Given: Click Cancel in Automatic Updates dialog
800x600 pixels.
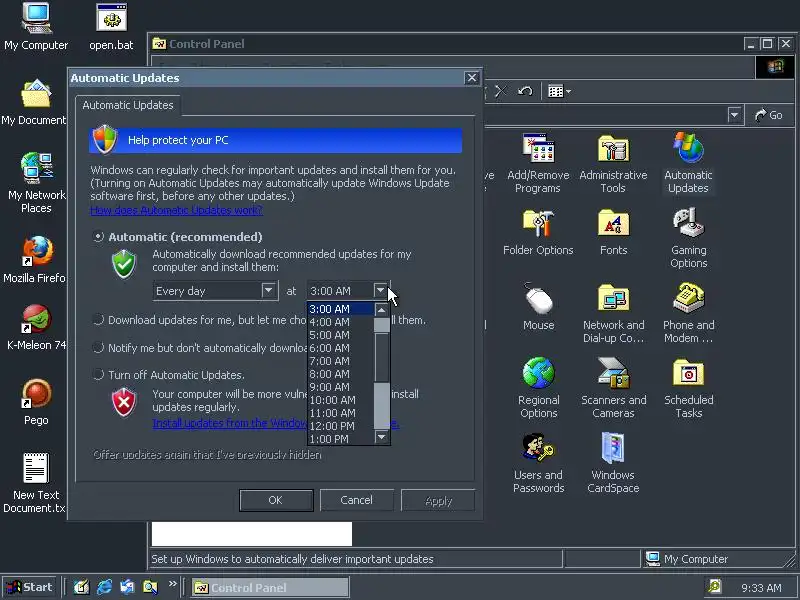Looking at the screenshot, I should click(x=356, y=500).
